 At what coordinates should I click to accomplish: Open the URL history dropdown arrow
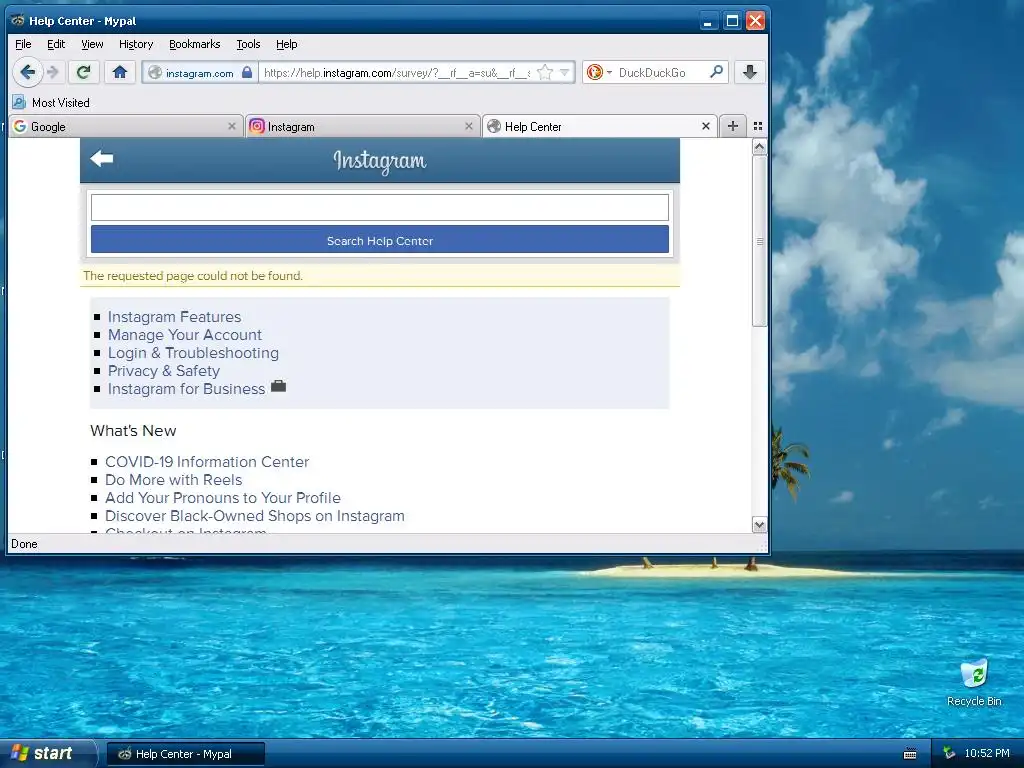tap(565, 72)
